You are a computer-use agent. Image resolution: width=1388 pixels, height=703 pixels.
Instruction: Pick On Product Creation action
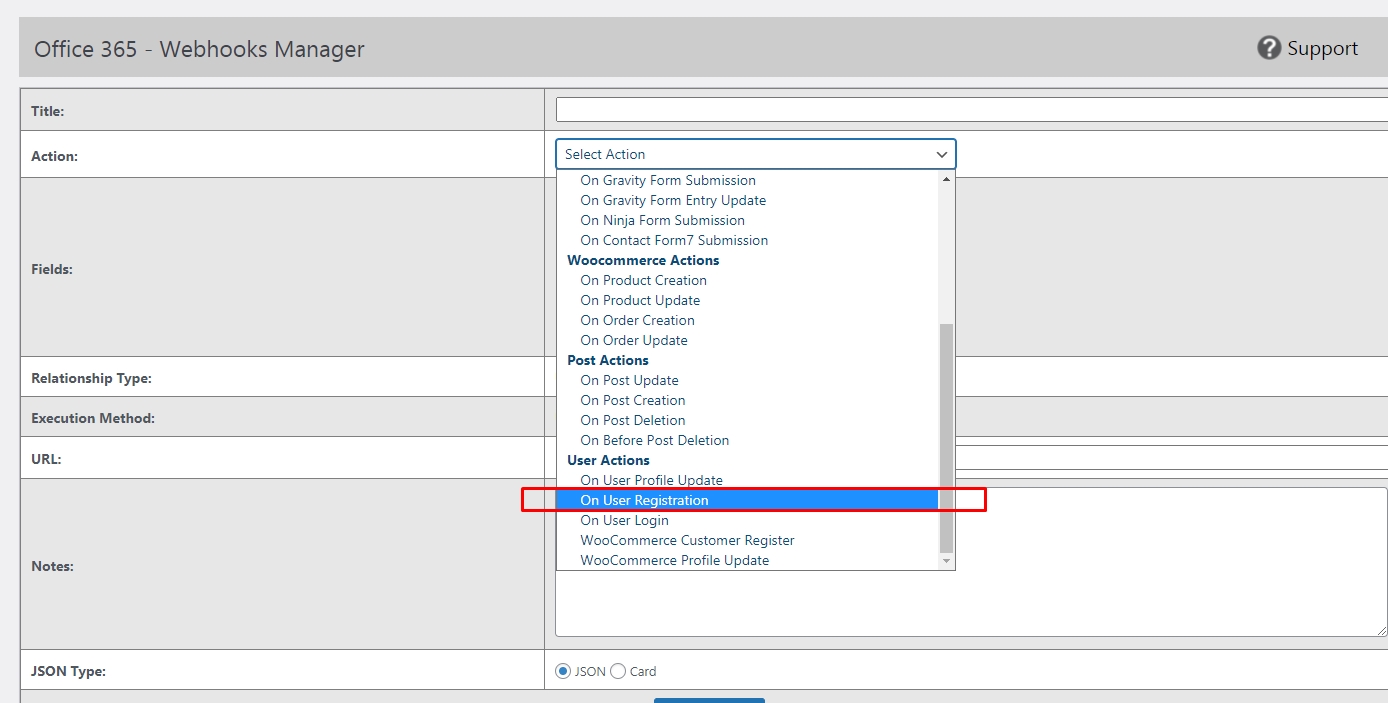[643, 280]
